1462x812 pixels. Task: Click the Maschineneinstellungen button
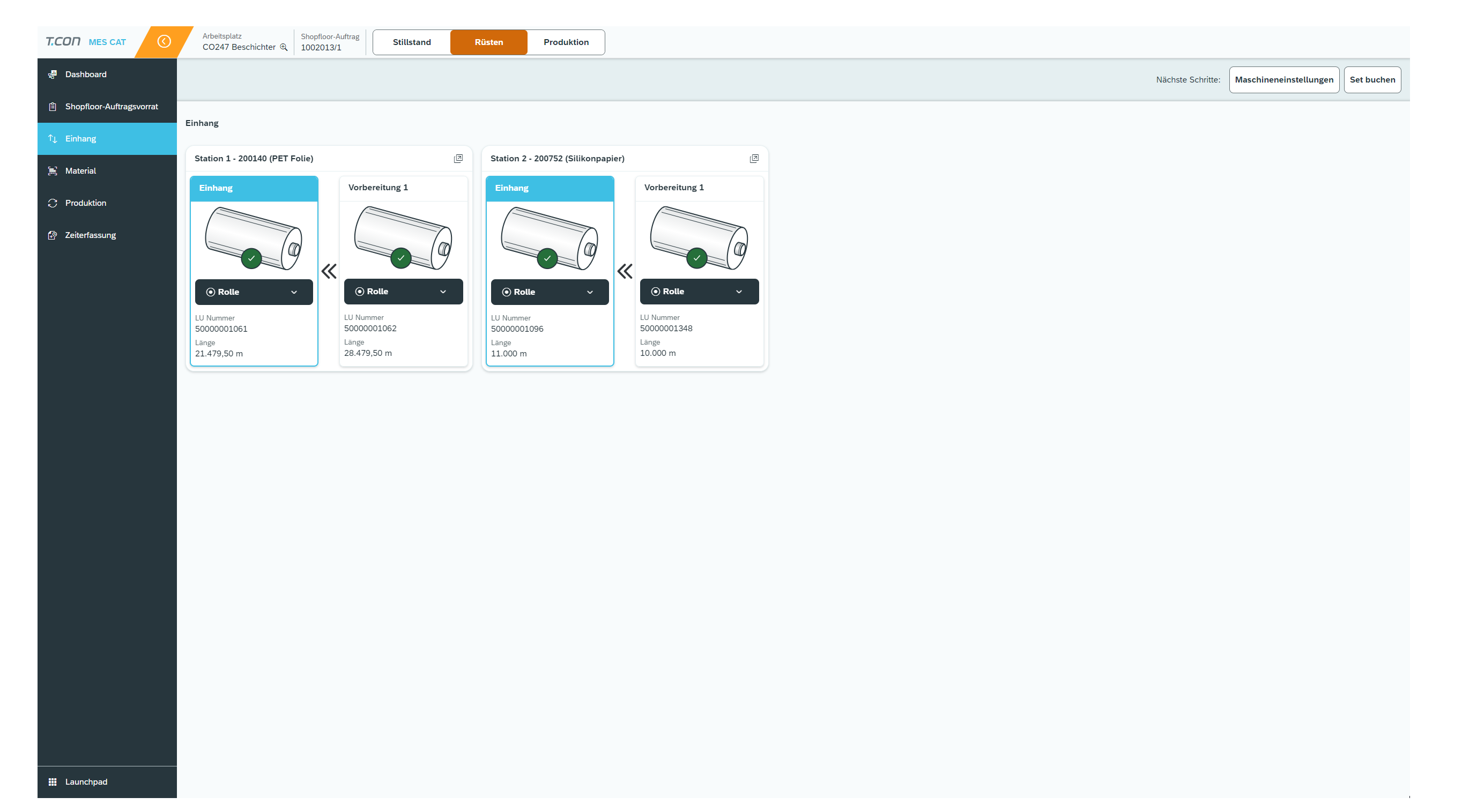[x=1284, y=79]
